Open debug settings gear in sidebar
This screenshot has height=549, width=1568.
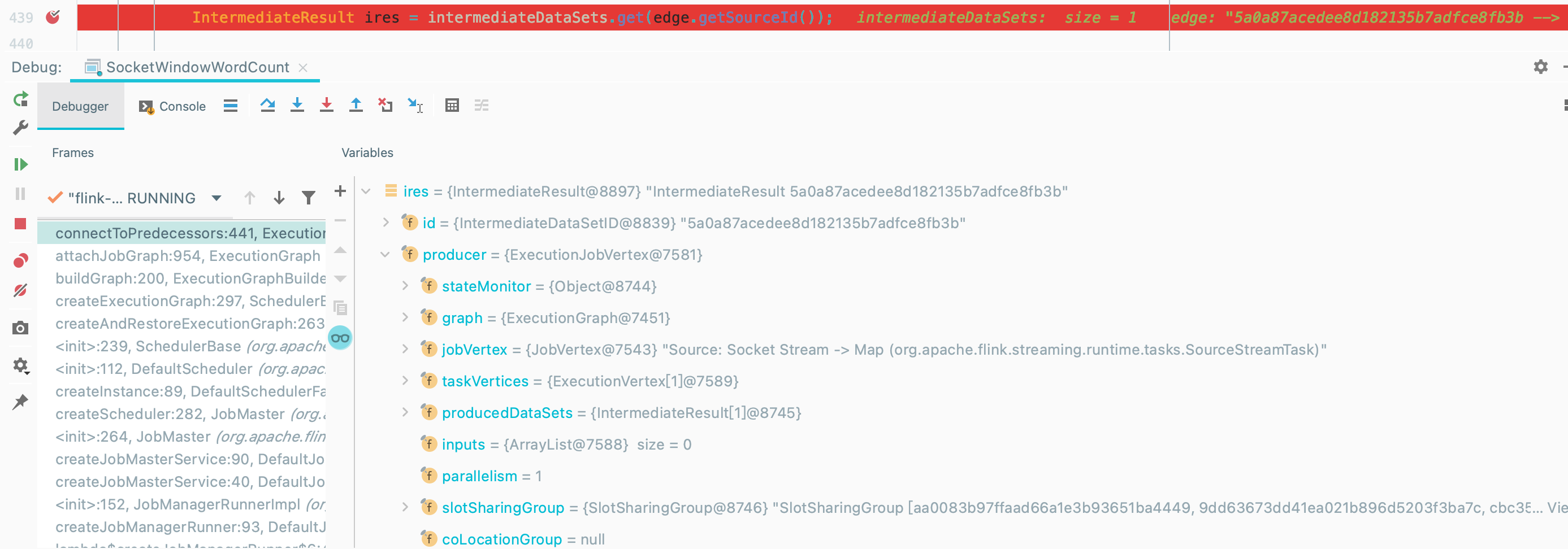coord(21,365)
